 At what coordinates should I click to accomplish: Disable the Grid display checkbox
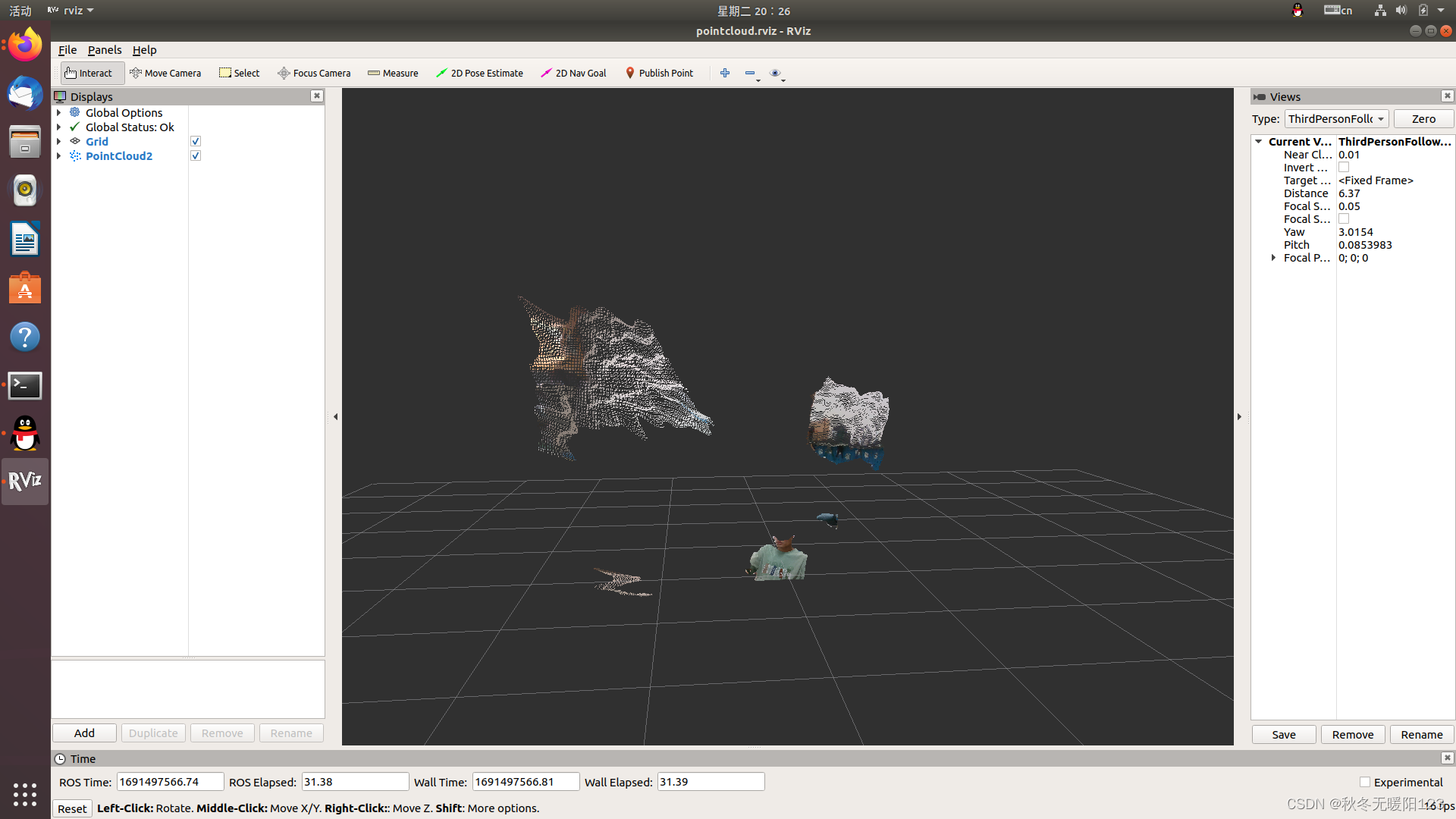tap(196, 142)
